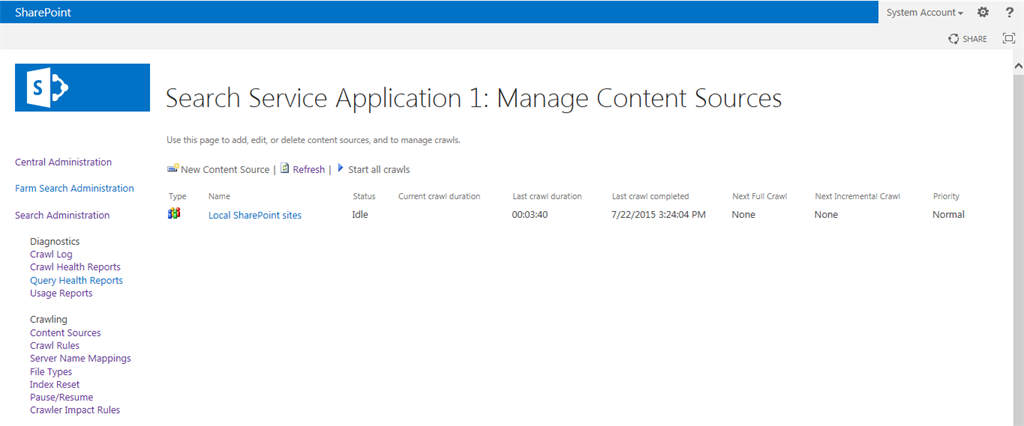
Task: Click the Local SharePoint sites type icon
Action: click(x=174, y=214)
